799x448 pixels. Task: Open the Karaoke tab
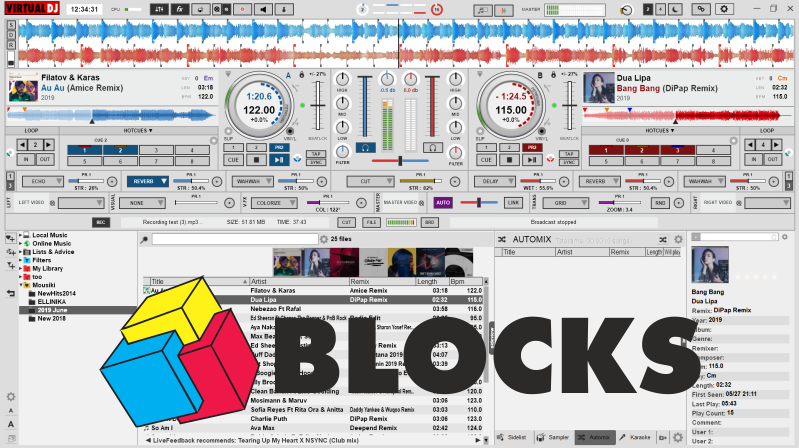tap(638, 437)
